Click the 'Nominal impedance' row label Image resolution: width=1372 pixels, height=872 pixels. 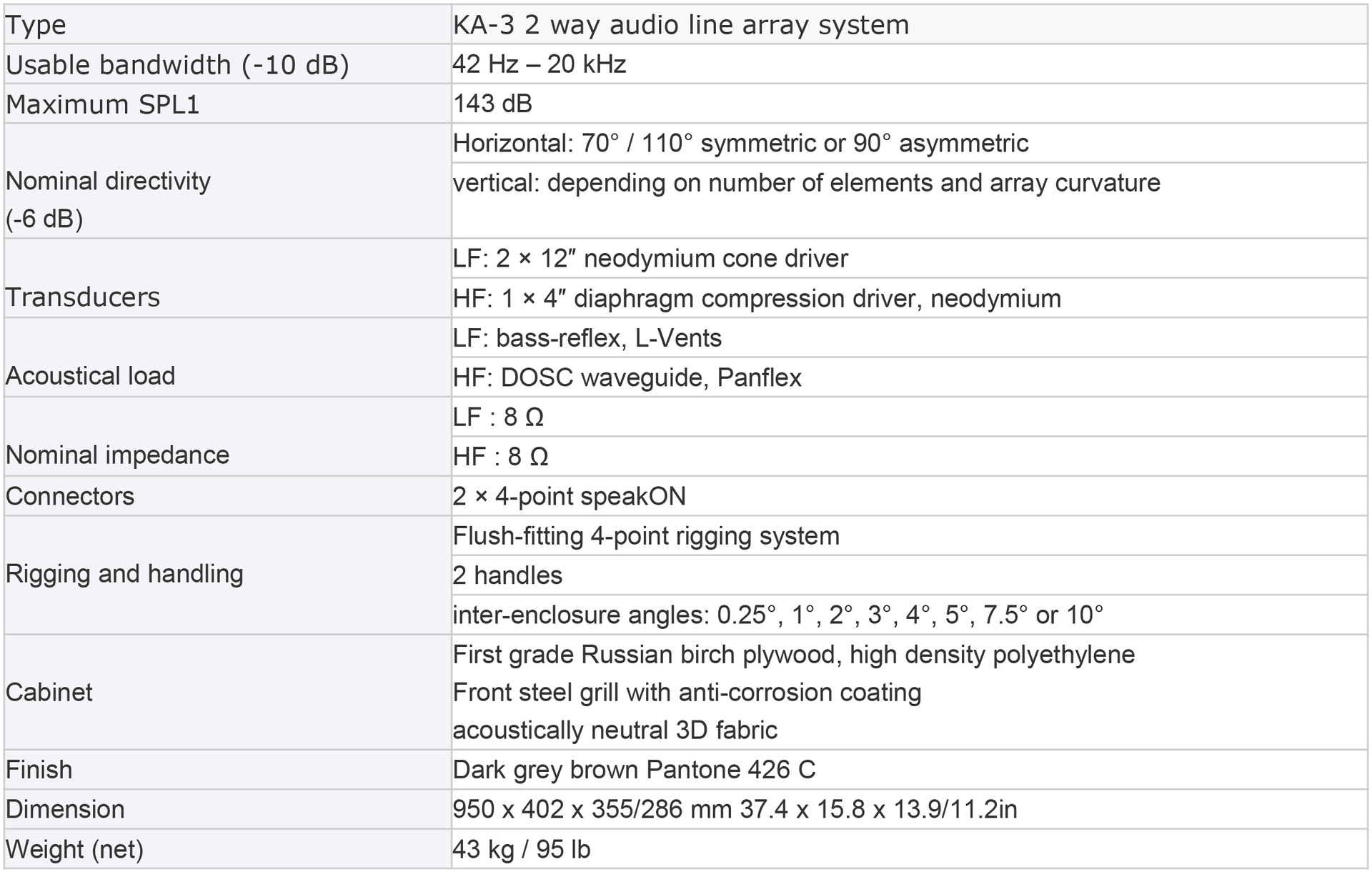pyautogui.click(x=117, y=455)
